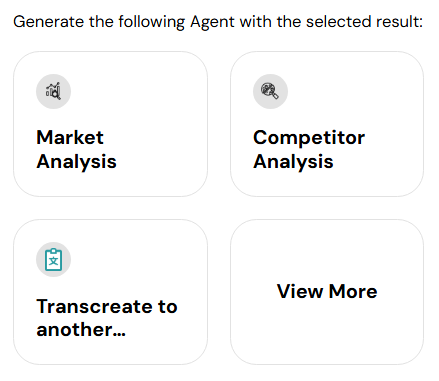
Task: Click the Market Analysis chart icon
Action: [53, 91]
